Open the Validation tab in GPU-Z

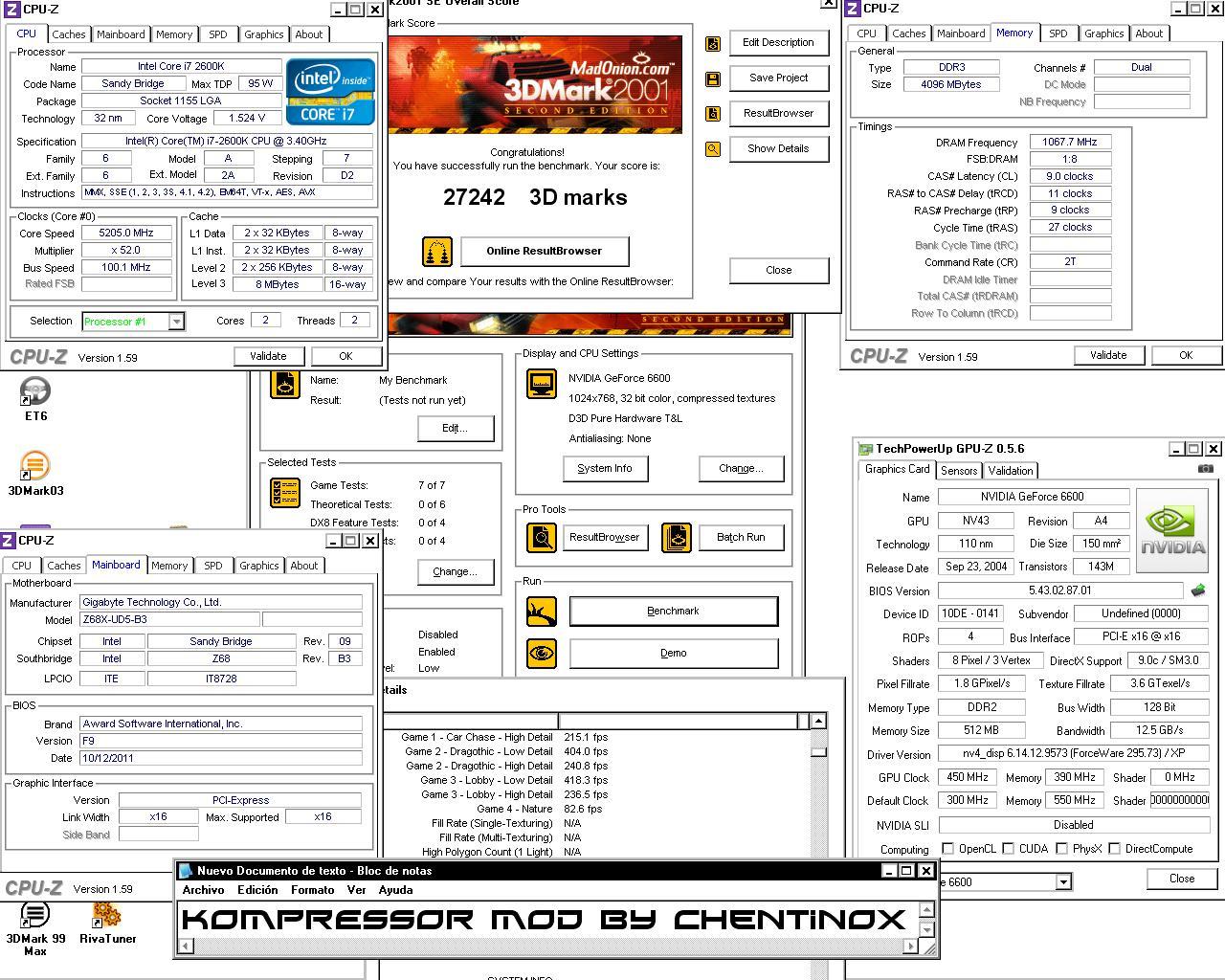coord(1011,471)
